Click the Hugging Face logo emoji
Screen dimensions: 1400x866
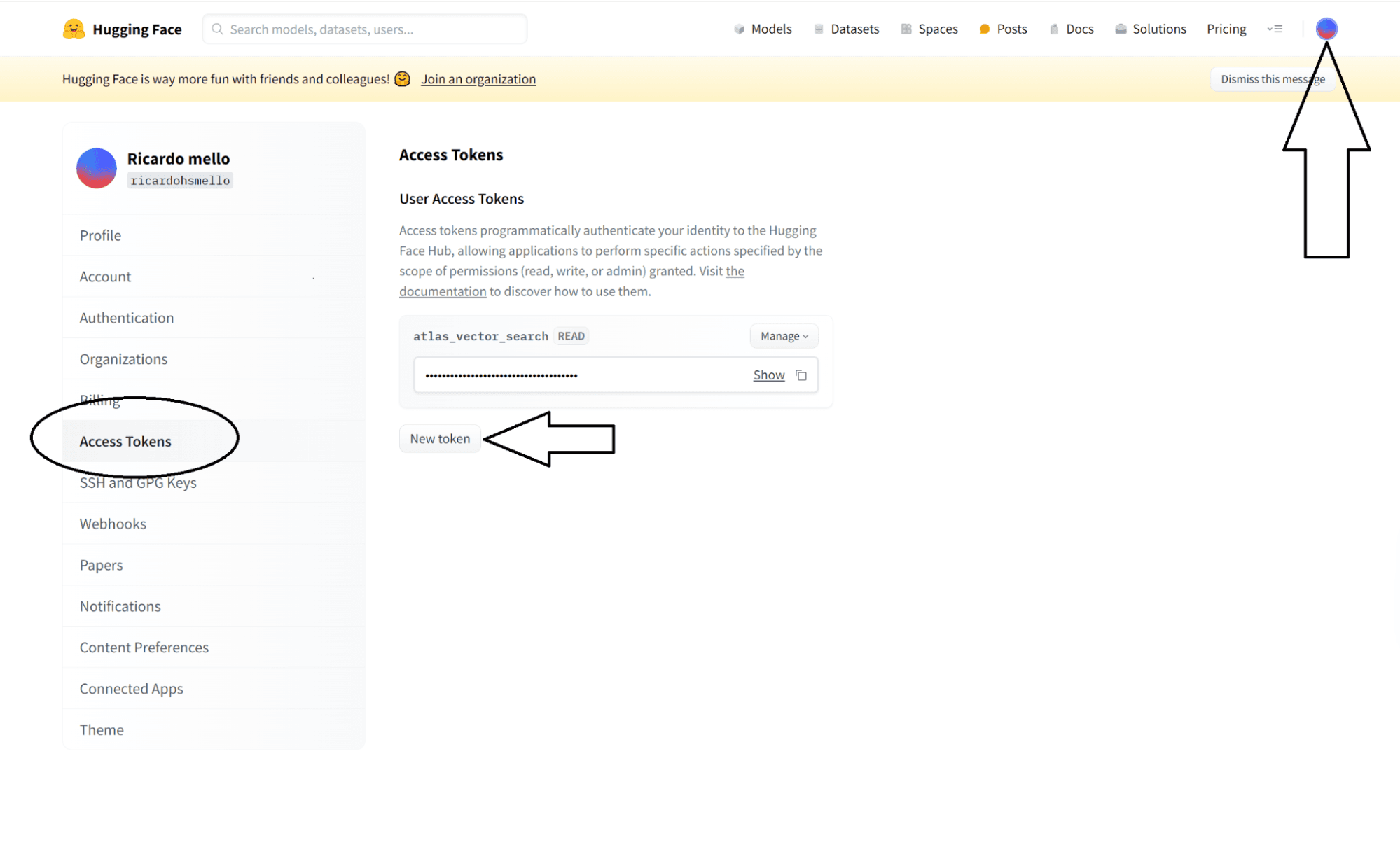tap(74, 29)
